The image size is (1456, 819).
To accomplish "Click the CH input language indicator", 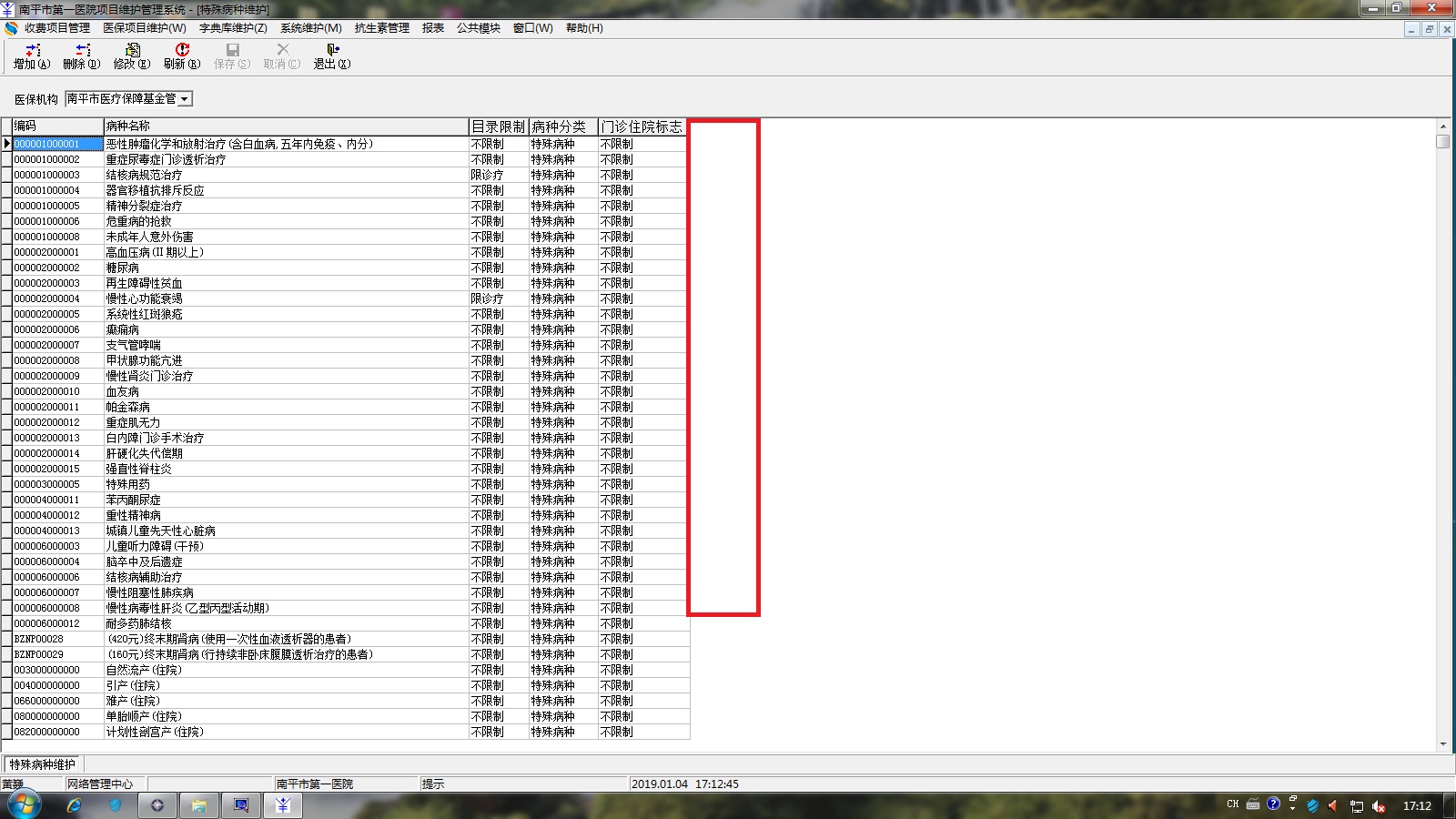I will 1233,804.
